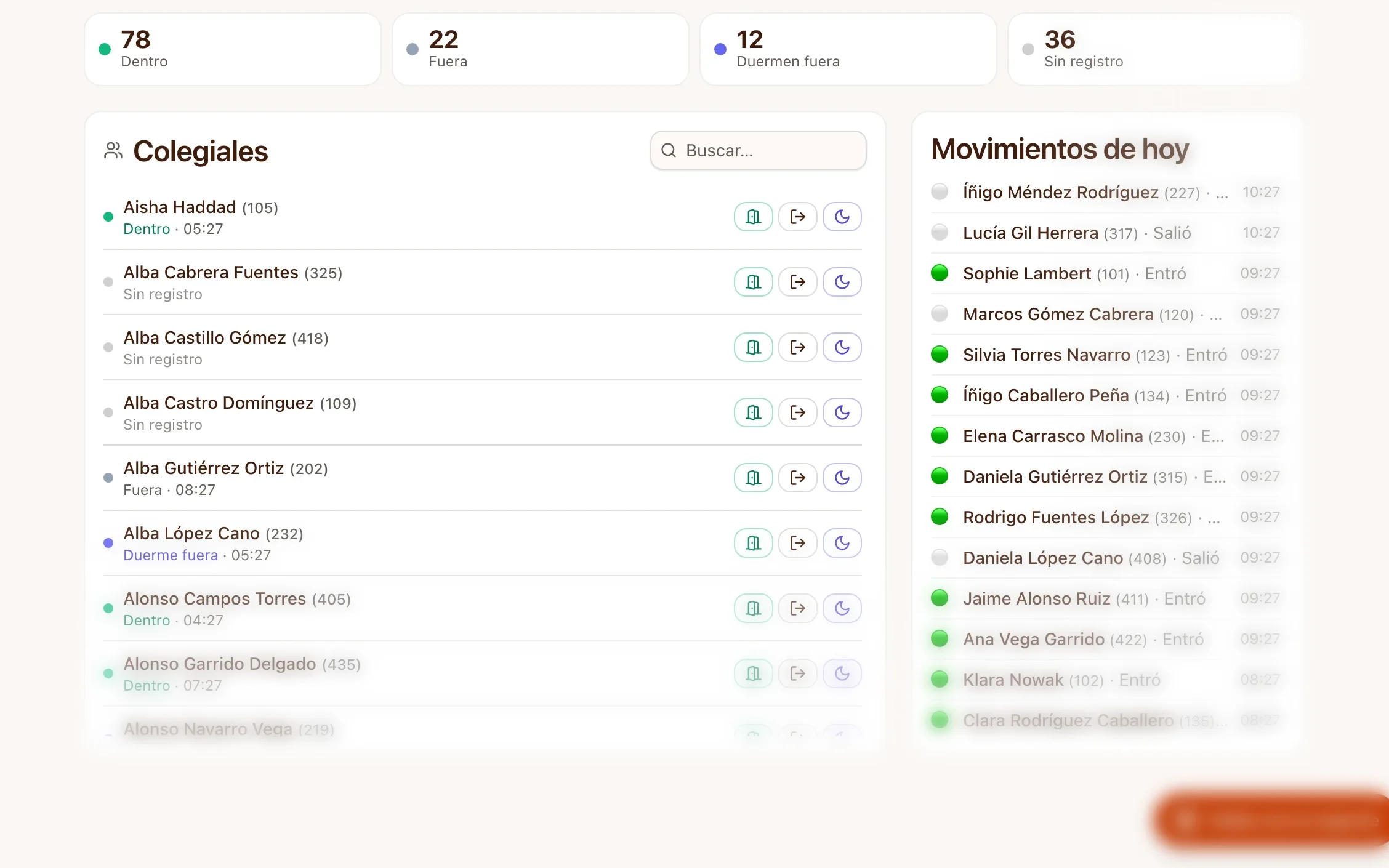
Task: Click the 'Fuera · 08:27' status text
Action: [169, 490]
